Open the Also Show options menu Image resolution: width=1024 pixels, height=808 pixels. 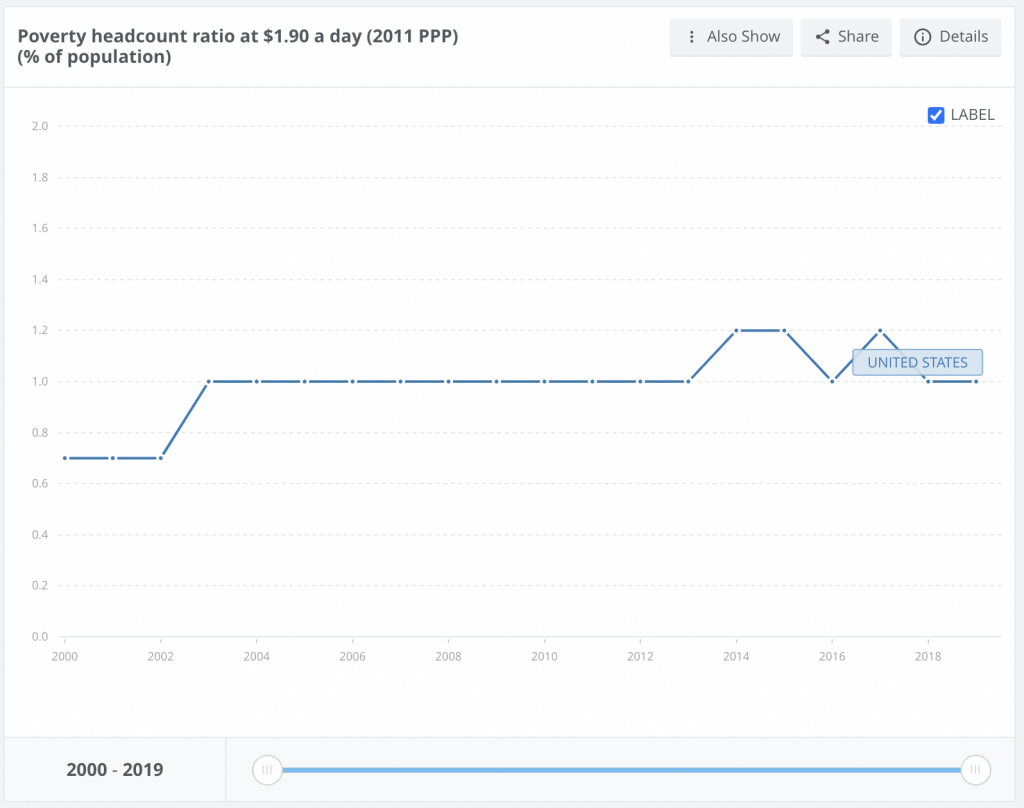tap(731, 37)
